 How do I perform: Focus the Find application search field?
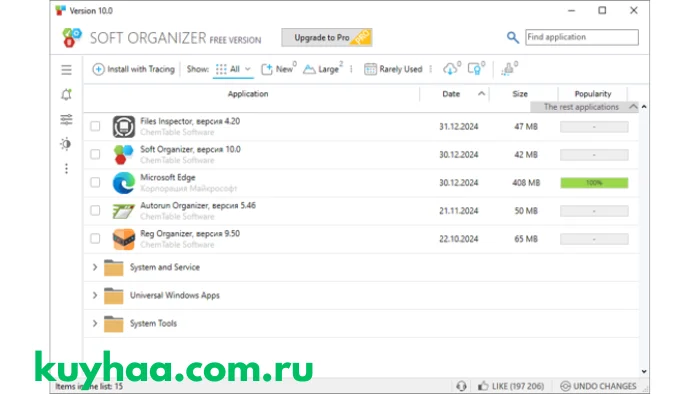[582, 37]
